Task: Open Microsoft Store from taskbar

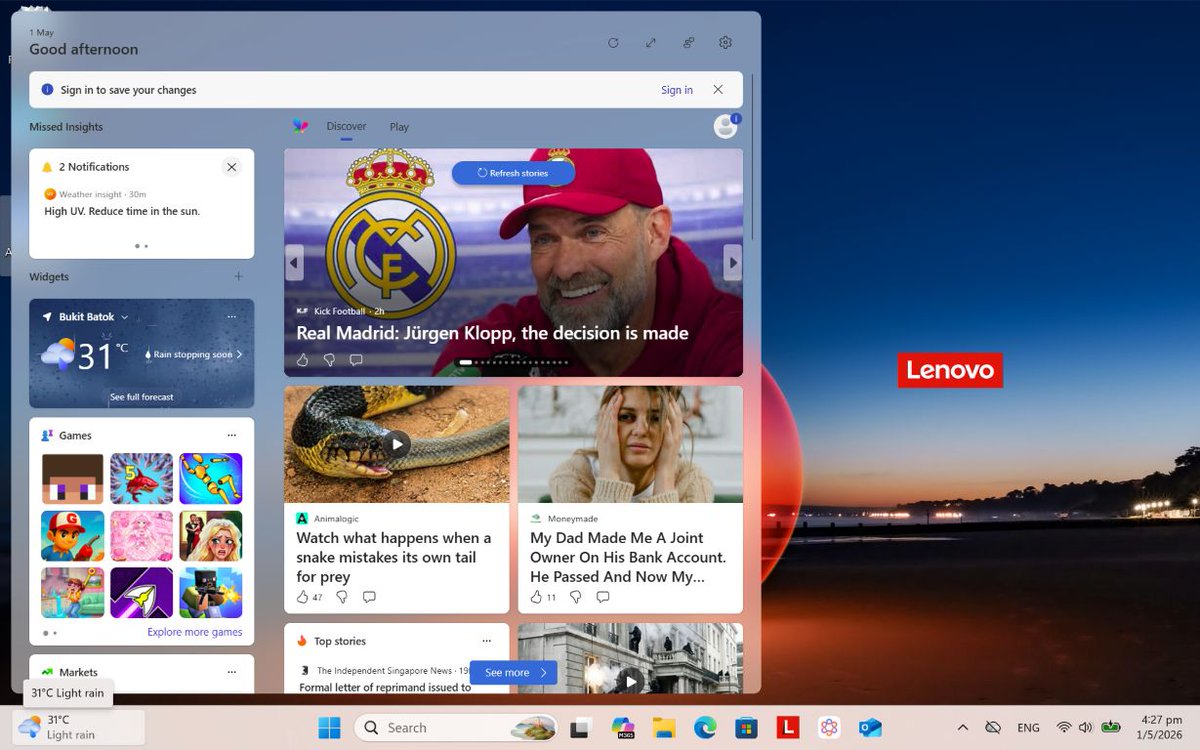Action: [746, 728]
